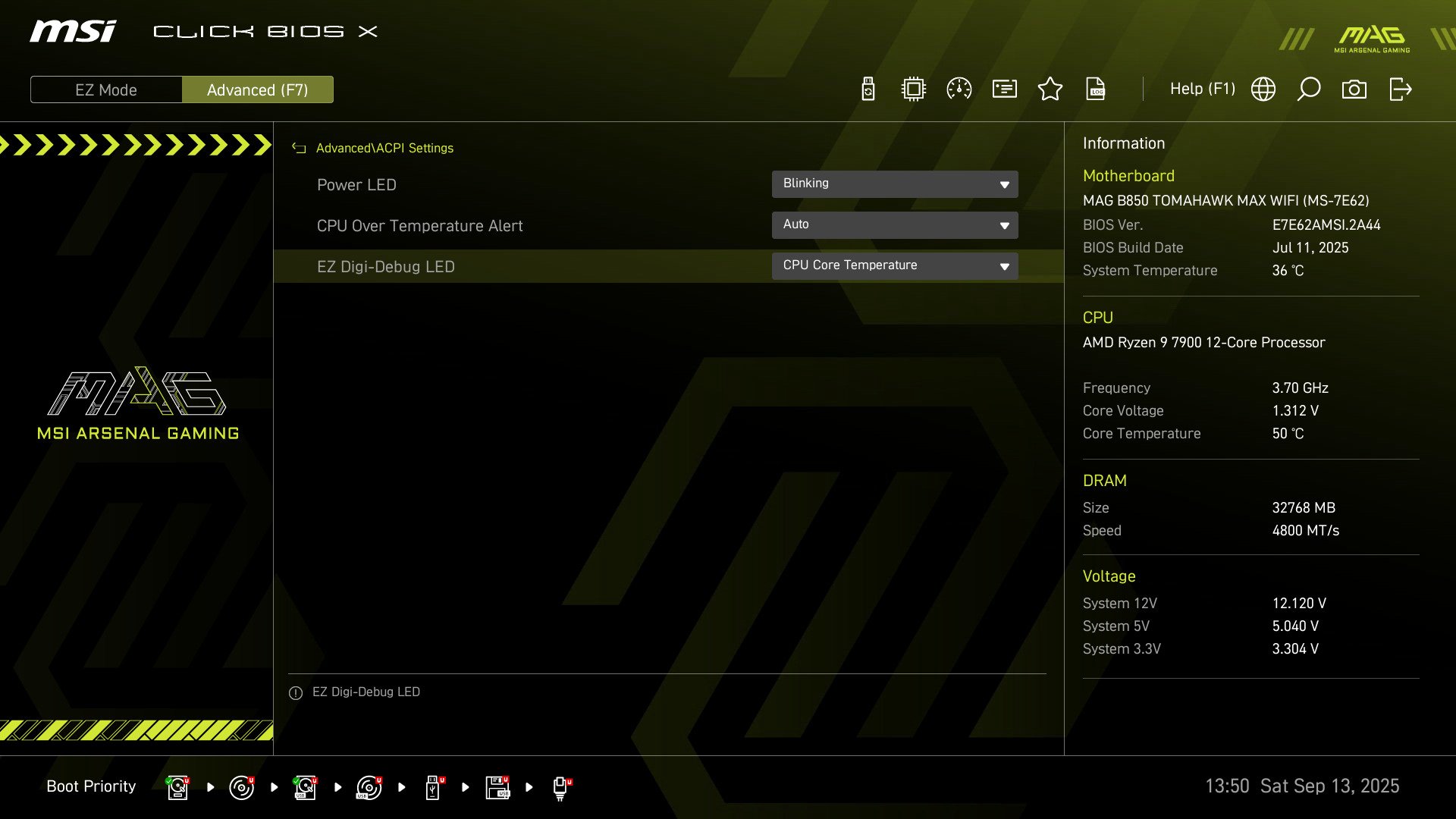Screen dimensions: 1456x819
Task: Expand the Power LED Blinking dropdown
Action: click(895, 184)
